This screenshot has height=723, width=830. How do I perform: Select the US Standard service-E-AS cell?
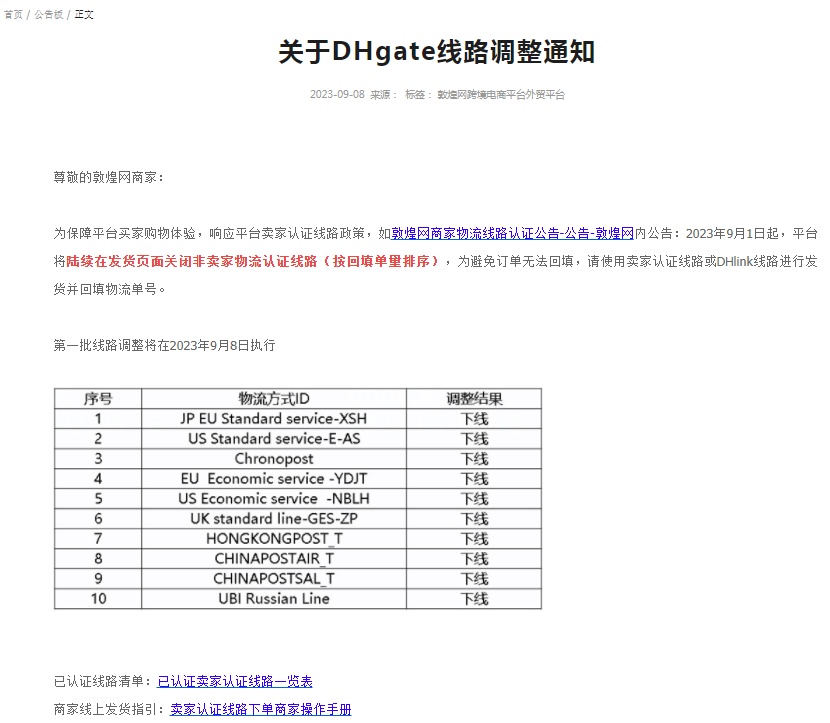click(274, 439)
